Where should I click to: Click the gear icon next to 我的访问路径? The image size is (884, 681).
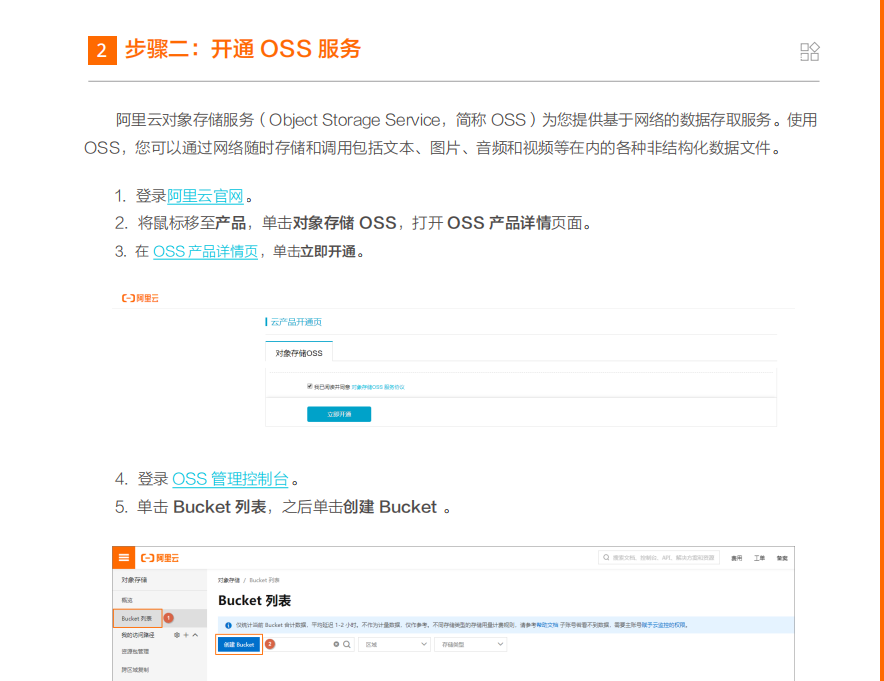(177, 635)
